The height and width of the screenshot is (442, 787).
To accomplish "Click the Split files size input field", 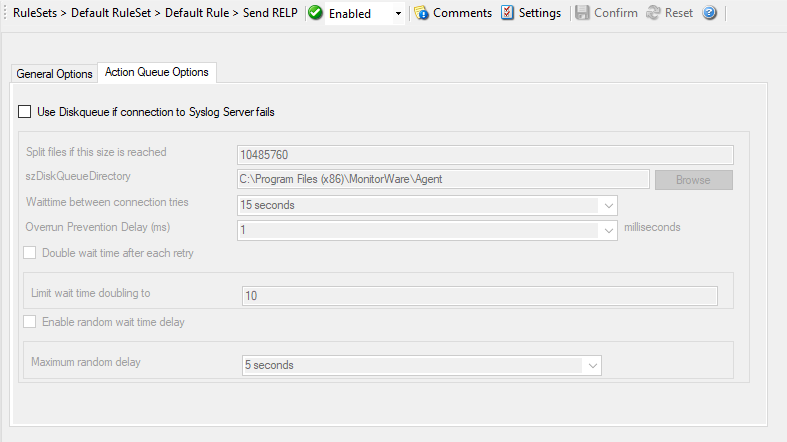I will [485, 155].
